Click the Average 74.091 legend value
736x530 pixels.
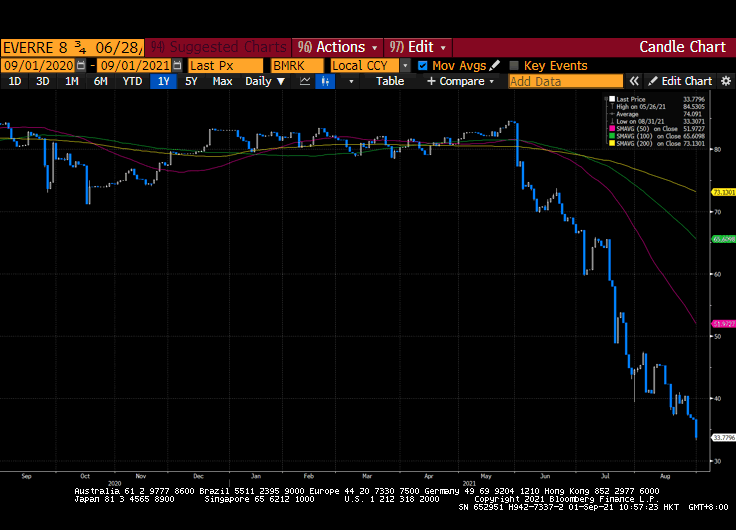coord(692,114)
